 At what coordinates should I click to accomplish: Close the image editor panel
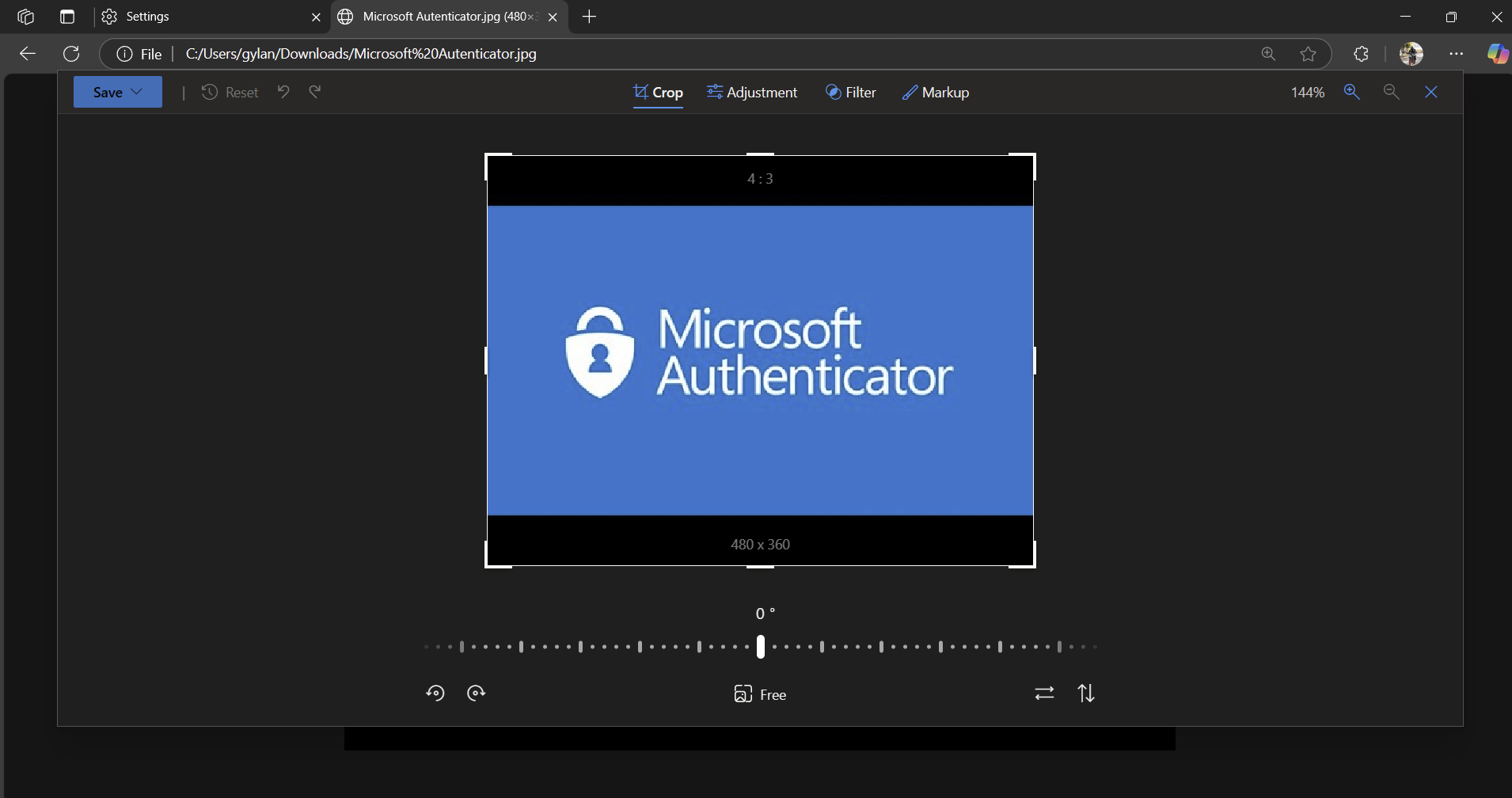coord(1431,92)
